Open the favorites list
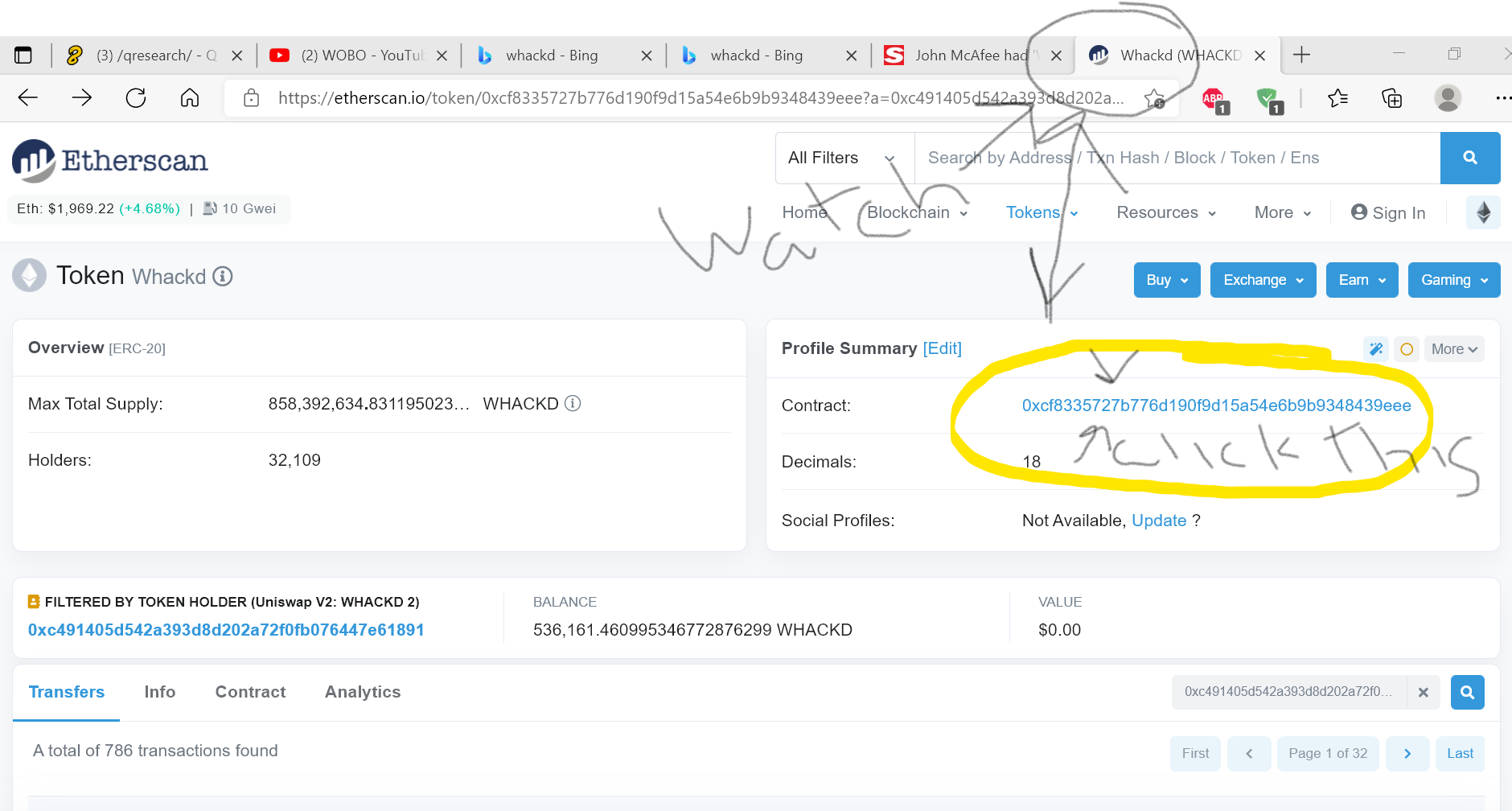The width and height of the screenshot is (1512, 811). 1338,98
